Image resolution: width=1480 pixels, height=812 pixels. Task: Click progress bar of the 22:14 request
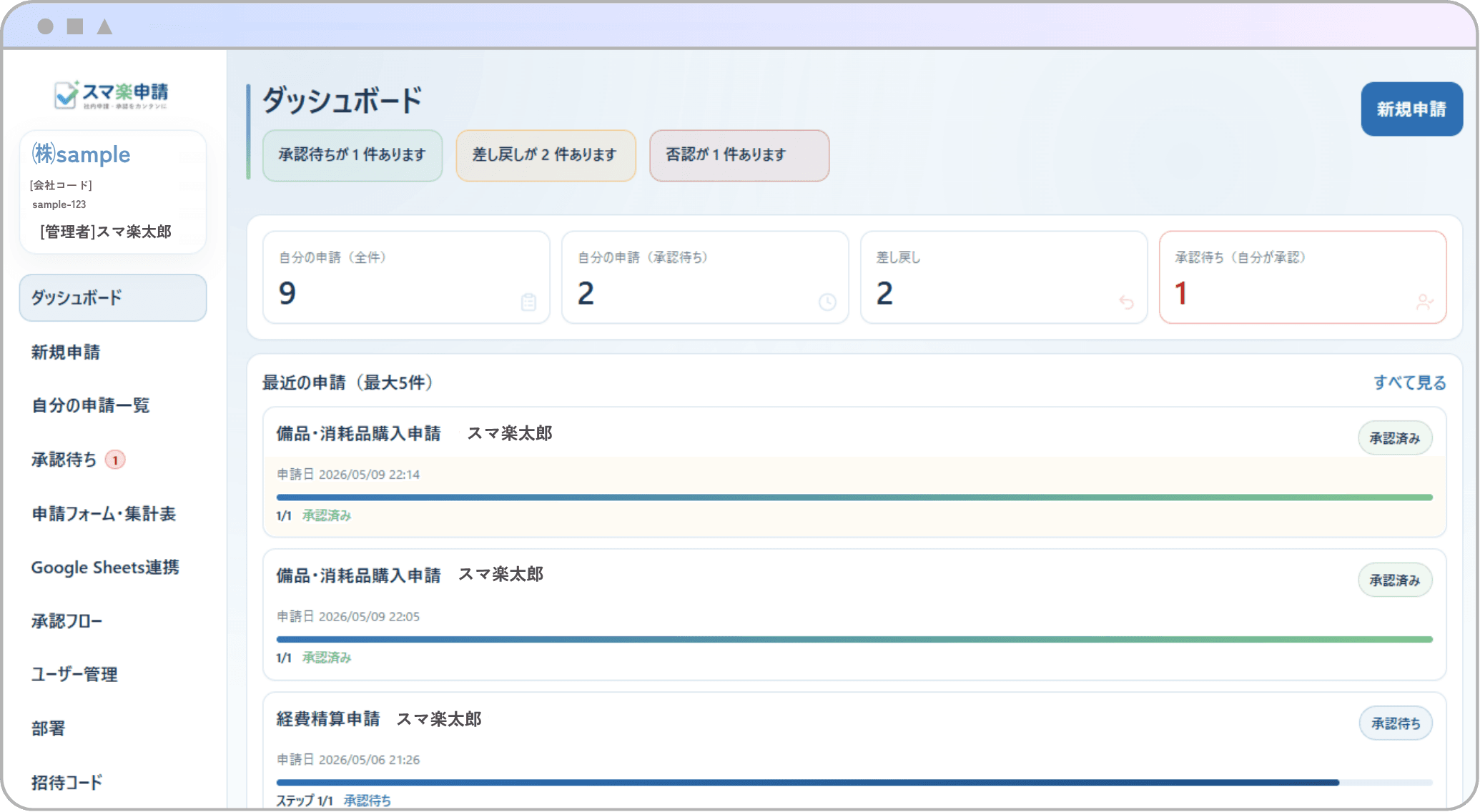tap(854, 497)
